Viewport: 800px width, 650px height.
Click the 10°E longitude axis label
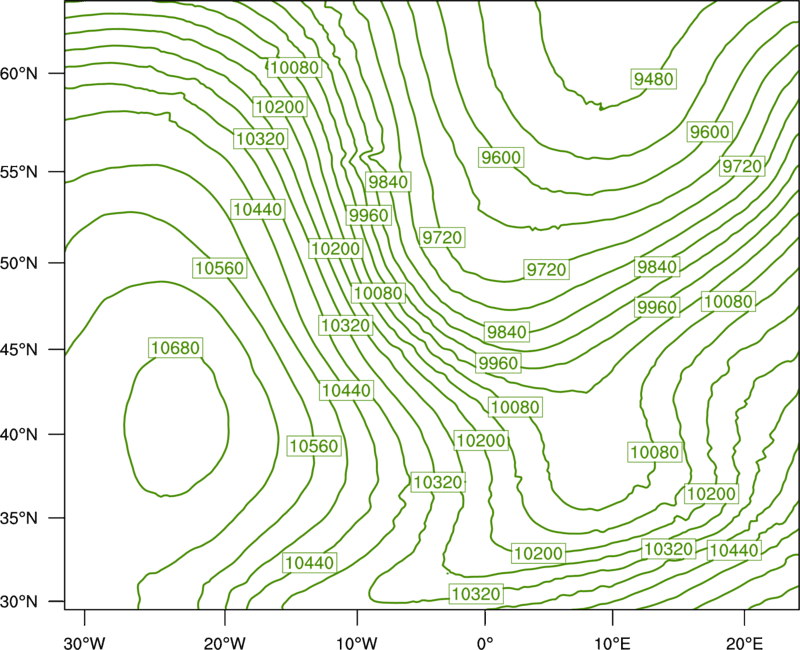click(612, 643)
